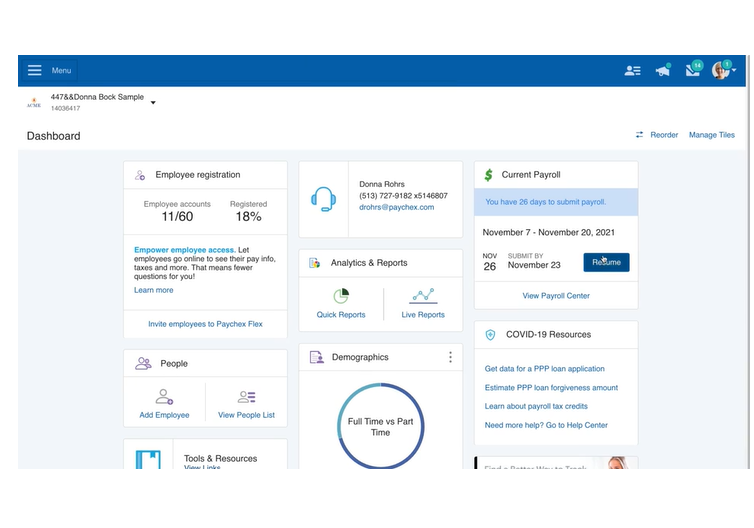Open the hamburger Menu icon
754x528 pixels.
[x=35, y=70]
